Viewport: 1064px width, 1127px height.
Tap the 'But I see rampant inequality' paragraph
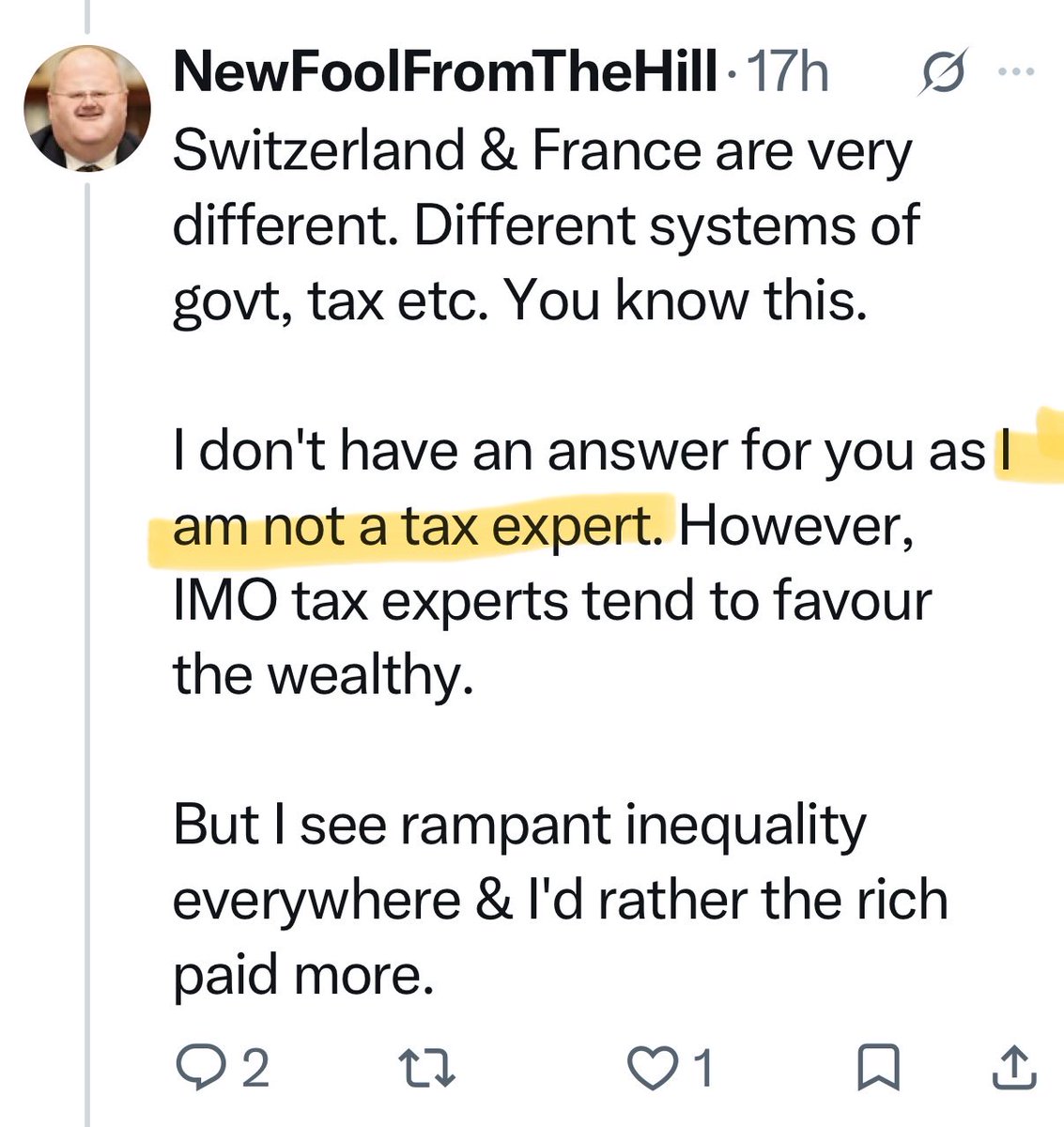[x=560, y=900]
